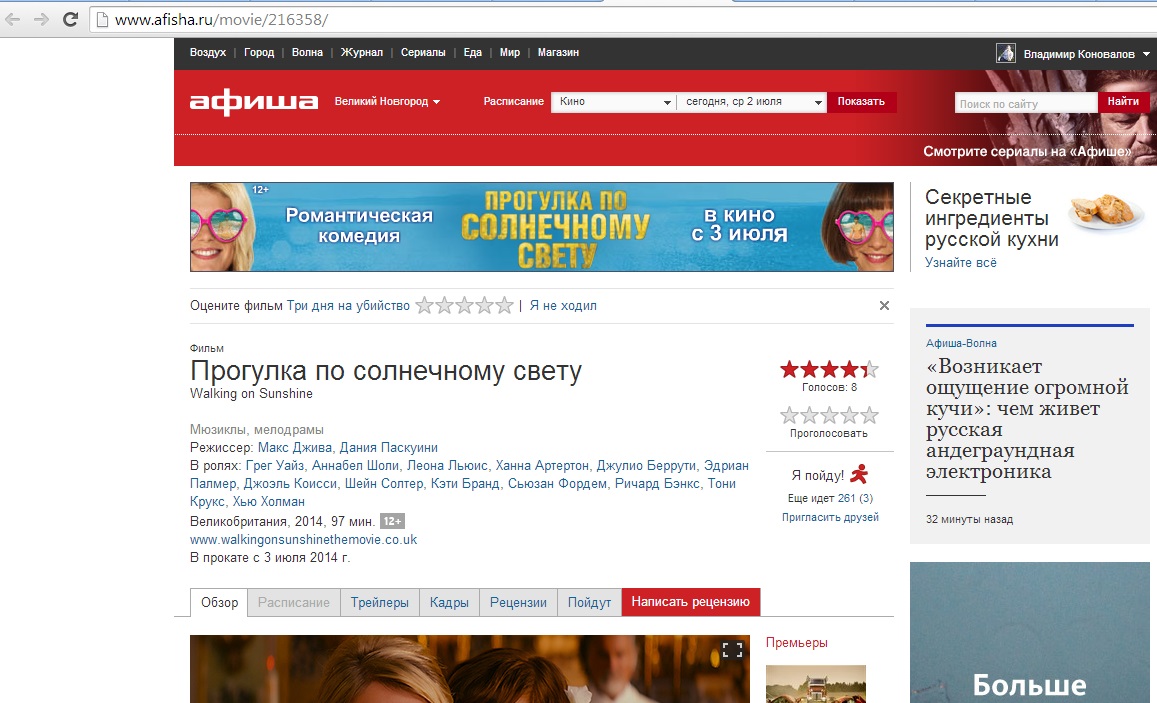Expand the movie still to fullscreen
The width and height of the screenshot is (1157, 703).
coord(732,650)
